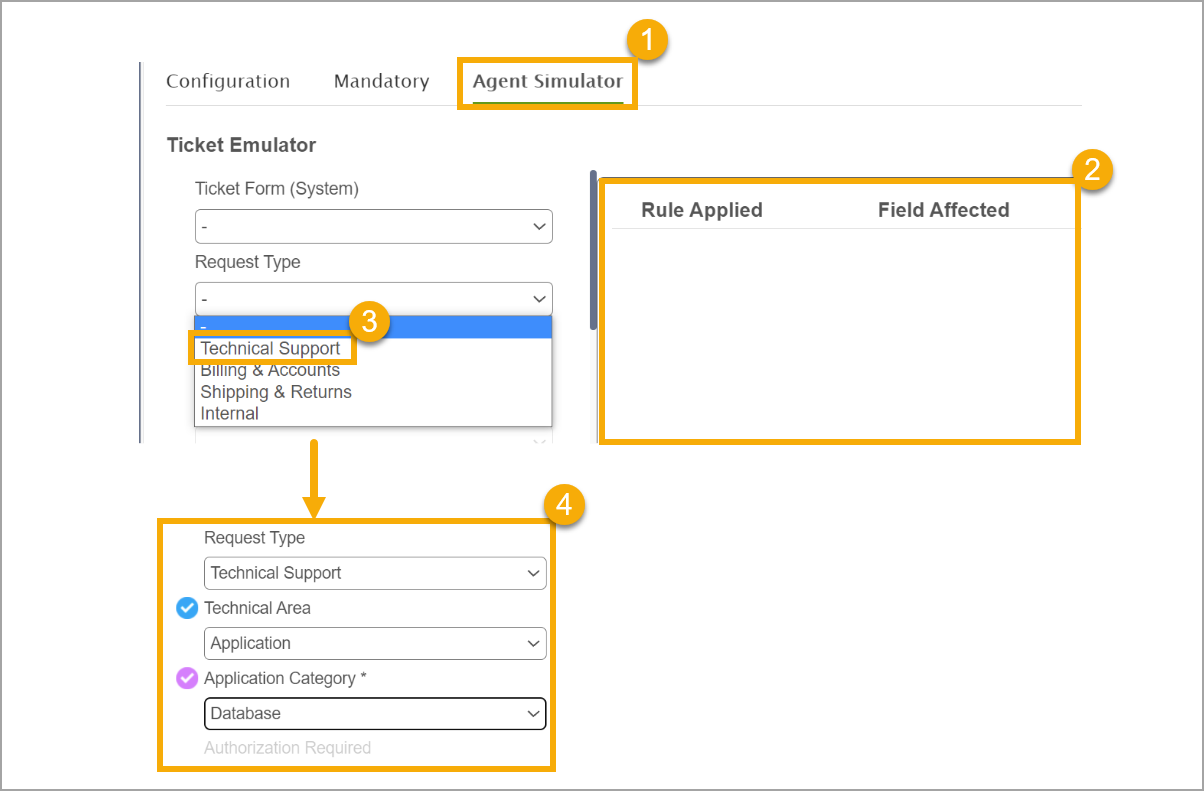Click the purple checkmark beside Application Category
Viewport: 1204px width, 791px height.
click(x=186, y=678)
